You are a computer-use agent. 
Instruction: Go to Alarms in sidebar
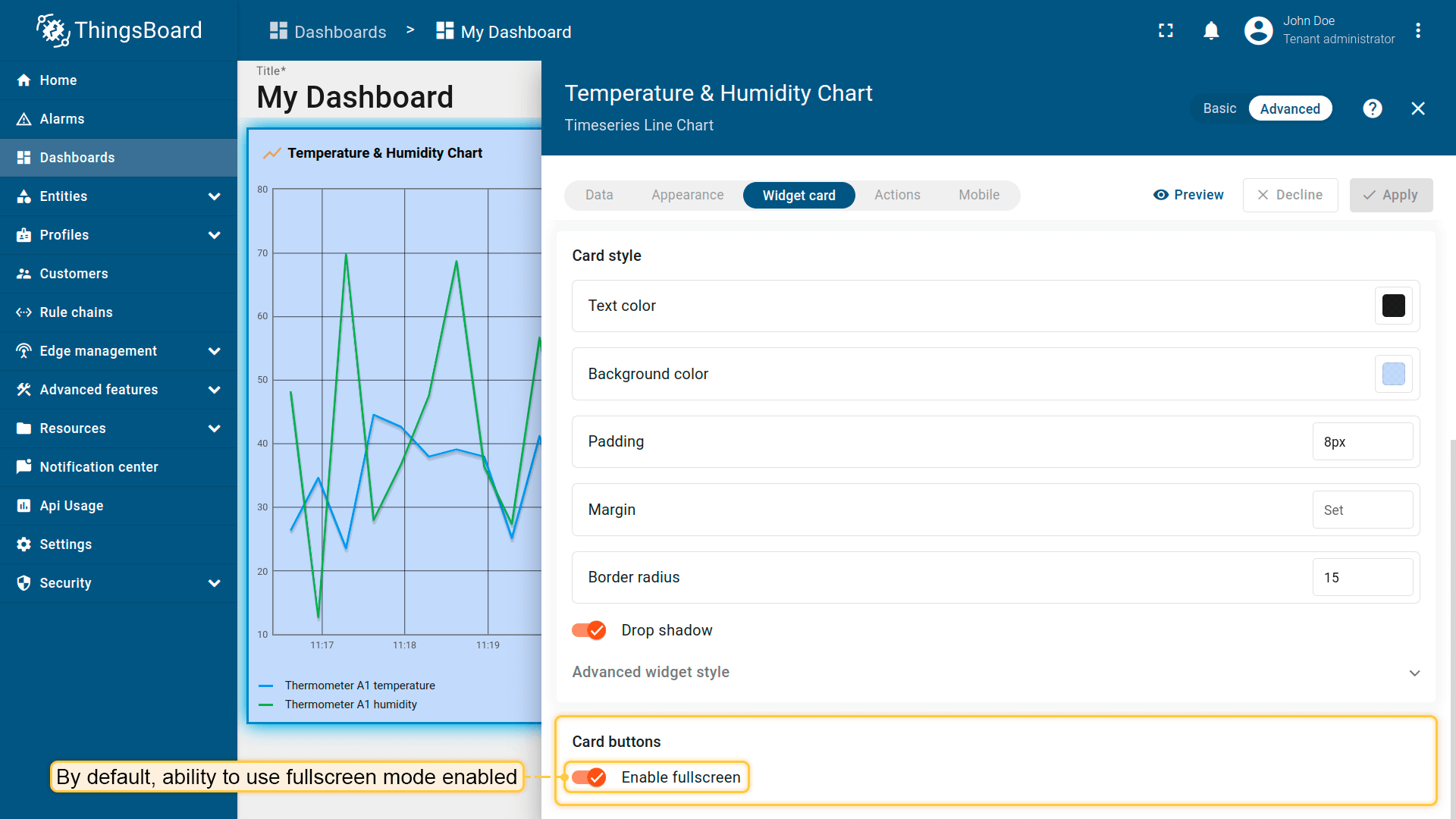[61, 119]
